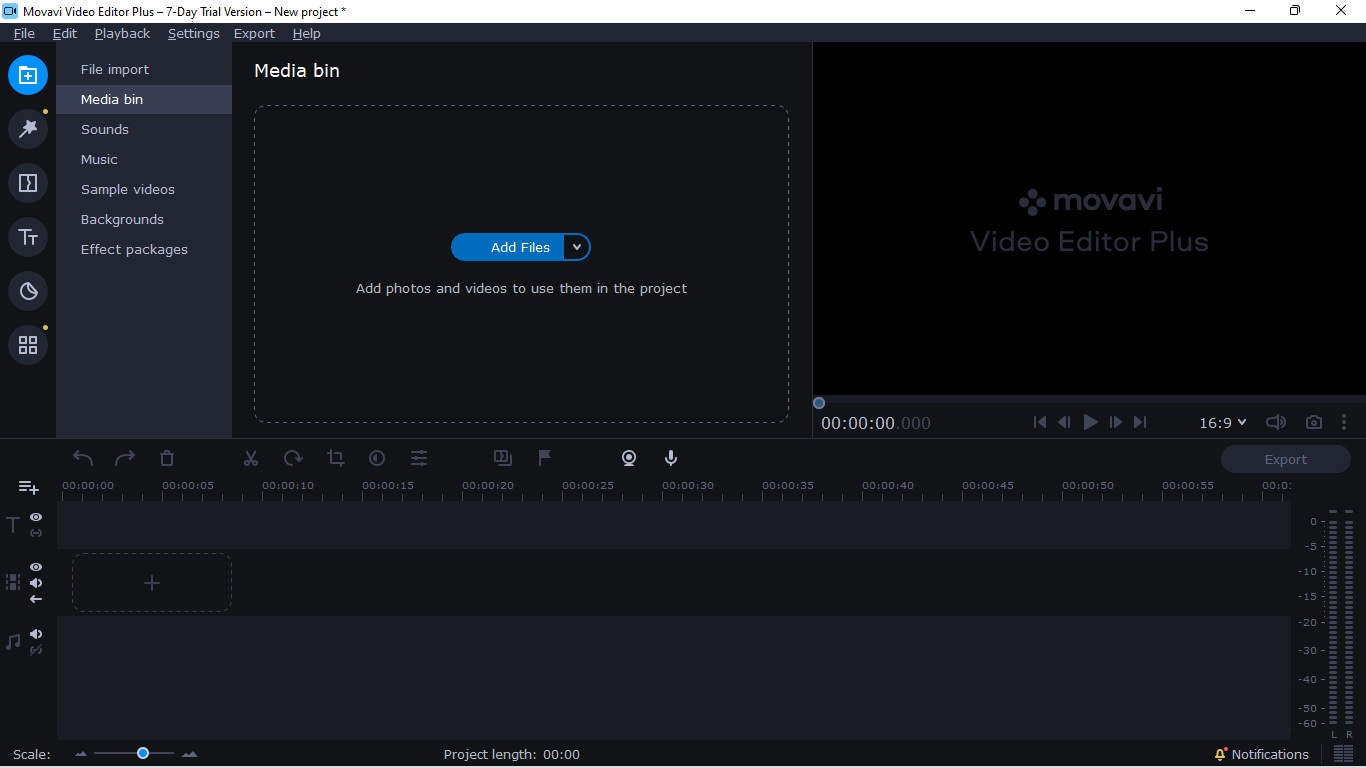Mute the player volume speaker icon
Image resolution: width=1366 pixels, height=768 pixels.
point(1276,423)
